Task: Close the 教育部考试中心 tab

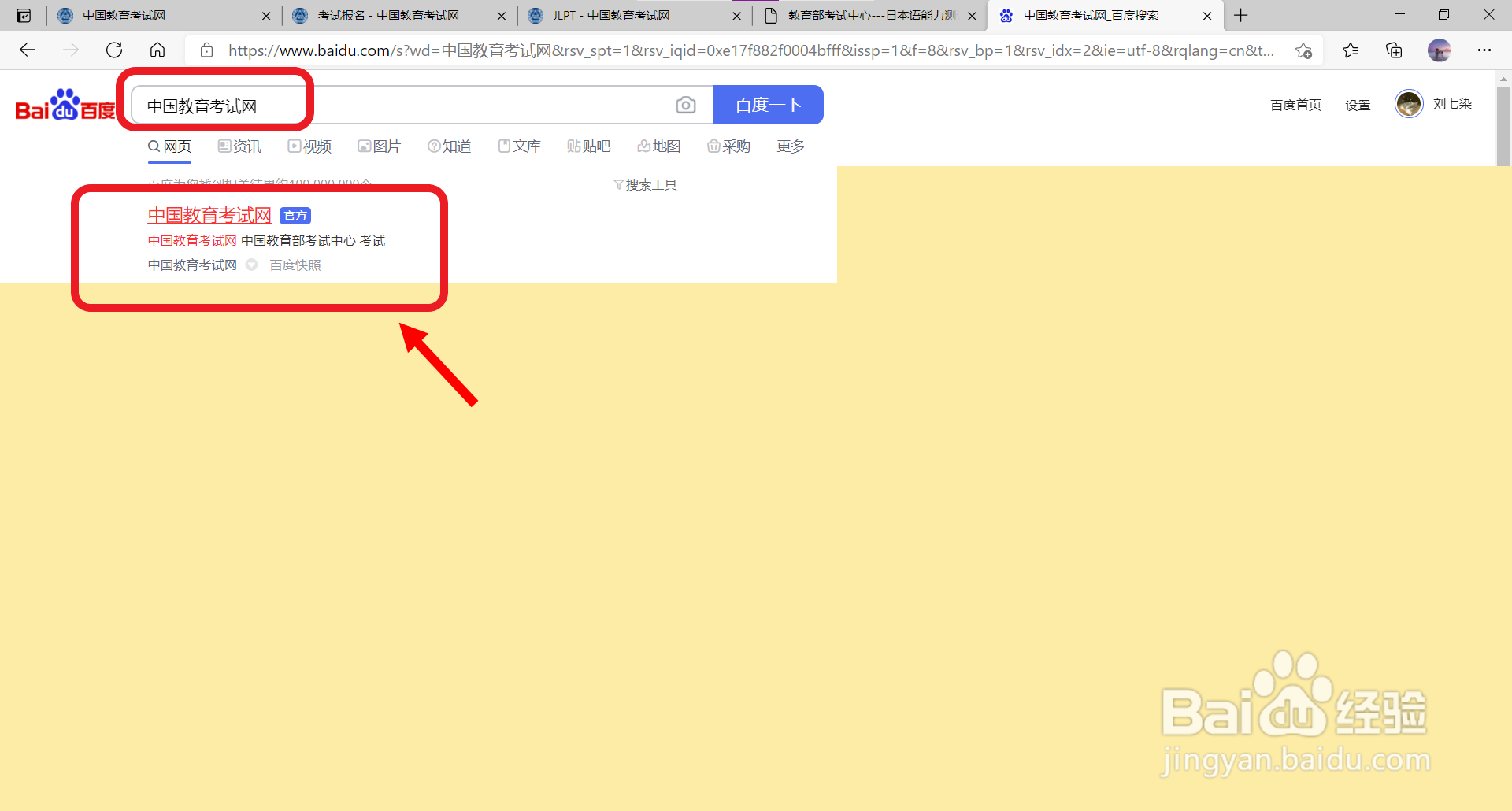Action: [972, 16]
